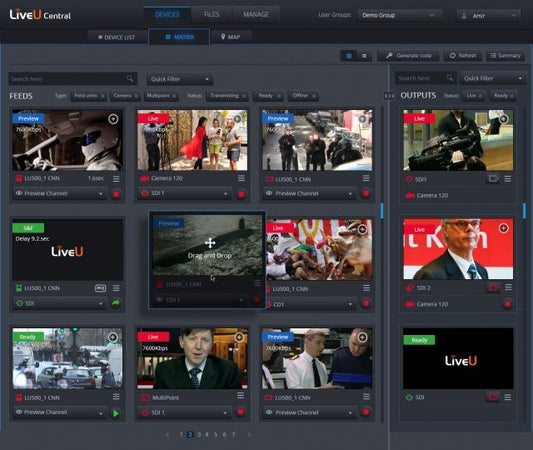
Task: Open menu icon on Camera 120 feed card
Action: coord(241,178)
